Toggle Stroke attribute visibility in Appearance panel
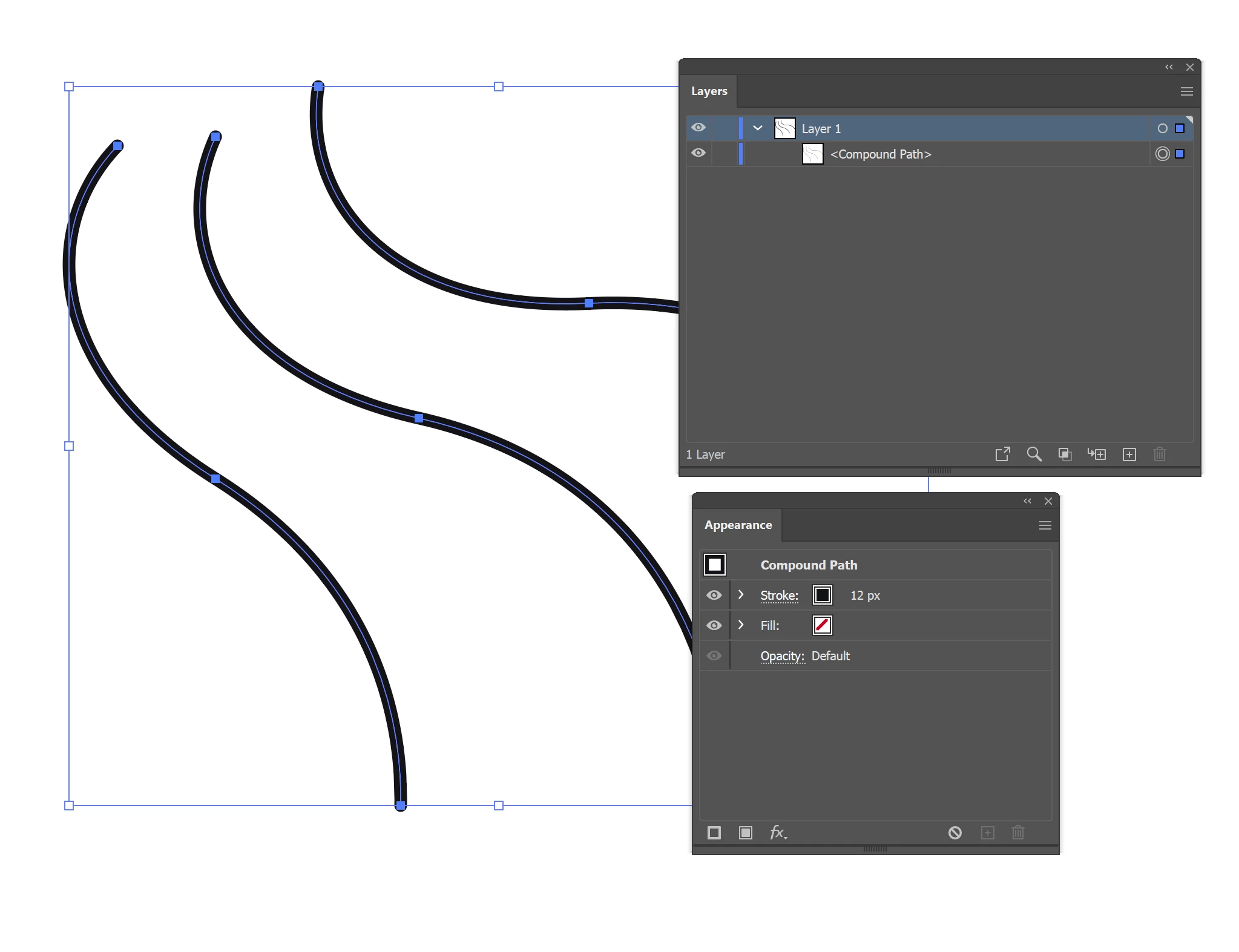Viewport: 1239px width, 952px height. tap(714, 595)
